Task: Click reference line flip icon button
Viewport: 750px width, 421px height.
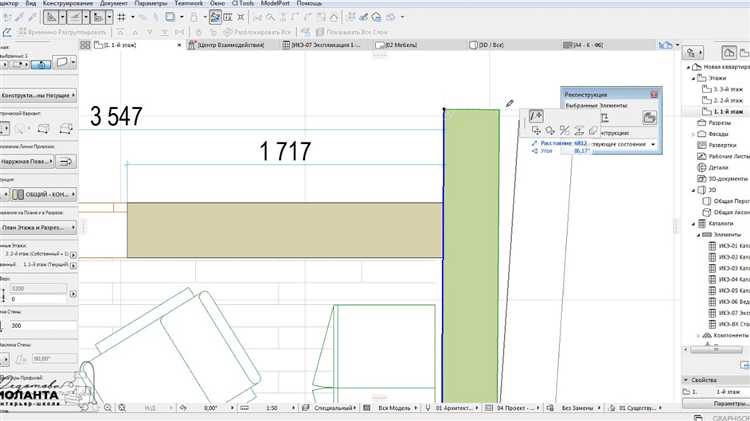Action: (66, 162)
